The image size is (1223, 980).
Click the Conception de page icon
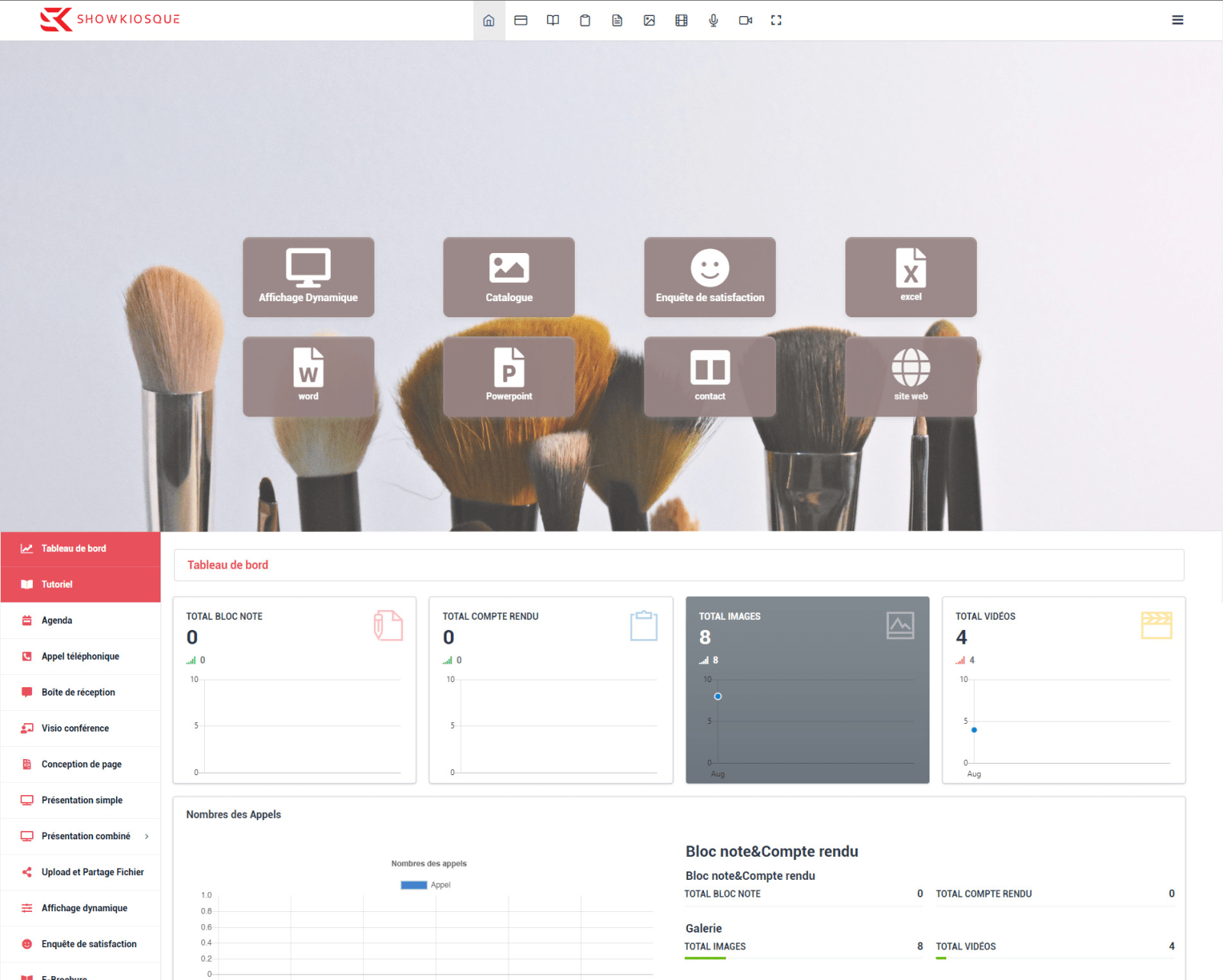27,764
